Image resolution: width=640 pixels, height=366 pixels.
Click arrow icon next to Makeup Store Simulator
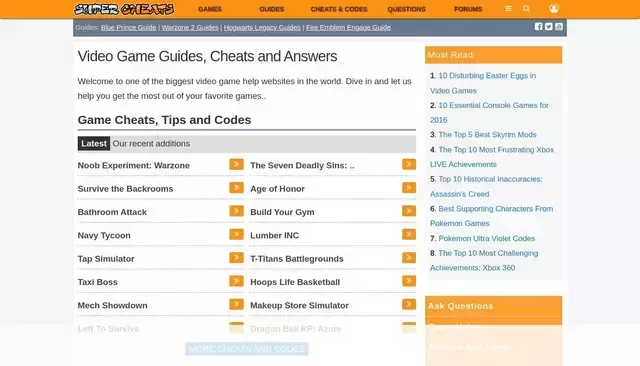(x=409, y=304)
